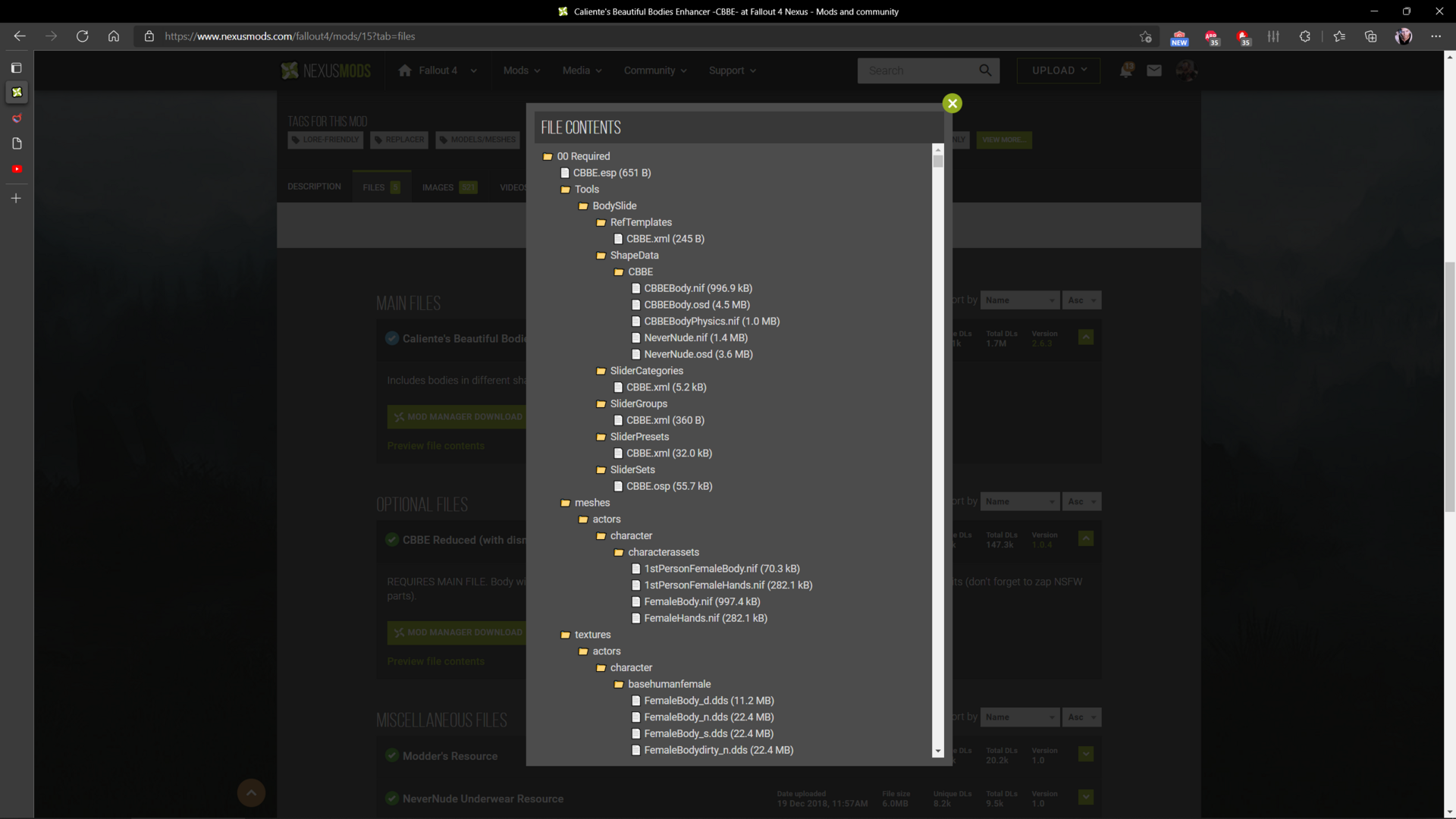Click the Fallout 4 home icon
The height and width of the screenshot is (819, 1456).
tap(405, 71)
